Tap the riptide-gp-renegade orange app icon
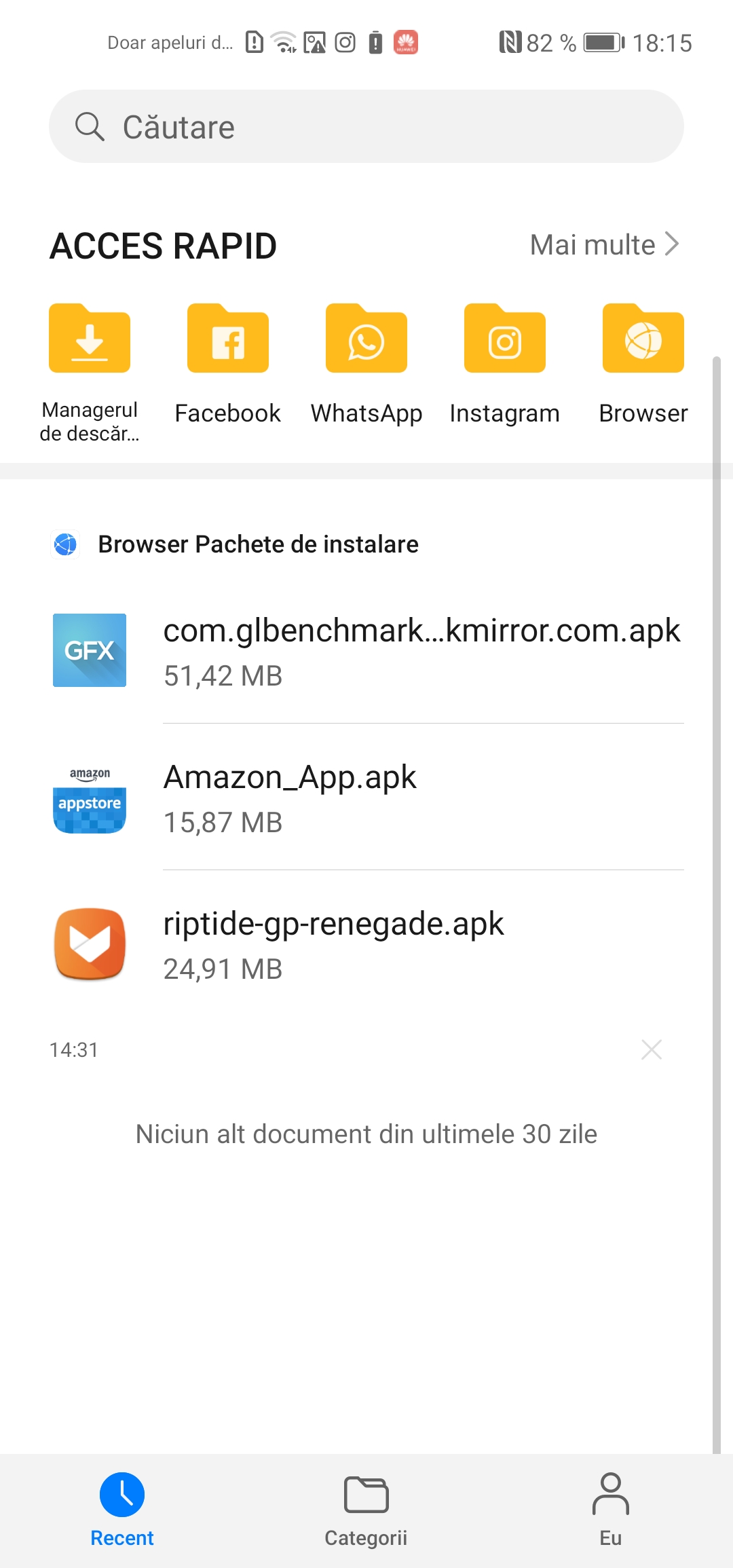Screen dimensions: 733x1568 [90, 944]
